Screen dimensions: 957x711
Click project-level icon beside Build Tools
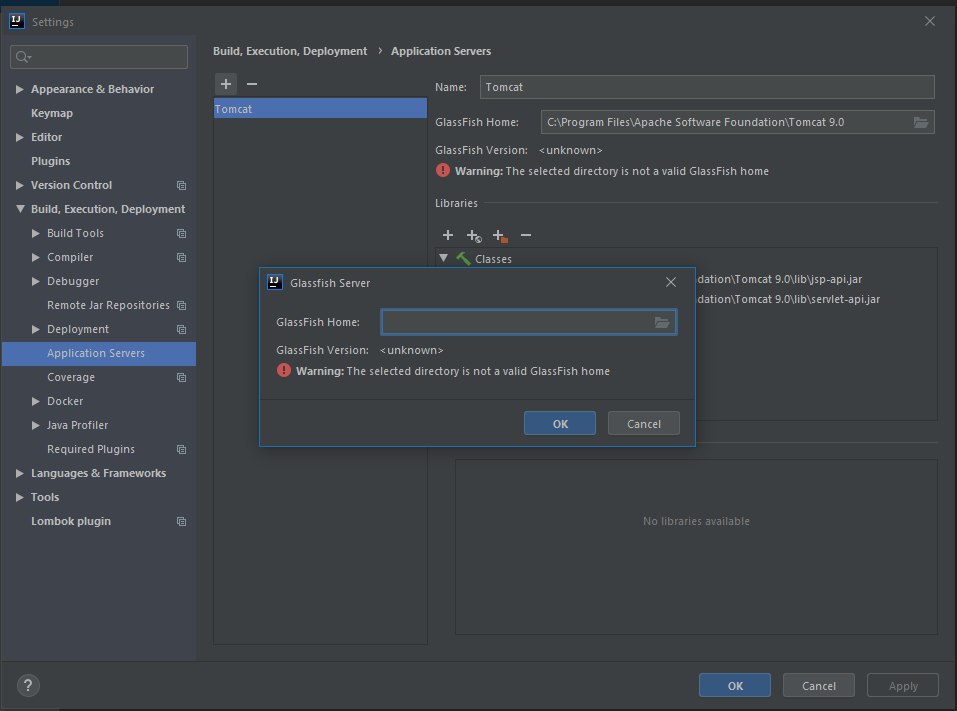181,233
